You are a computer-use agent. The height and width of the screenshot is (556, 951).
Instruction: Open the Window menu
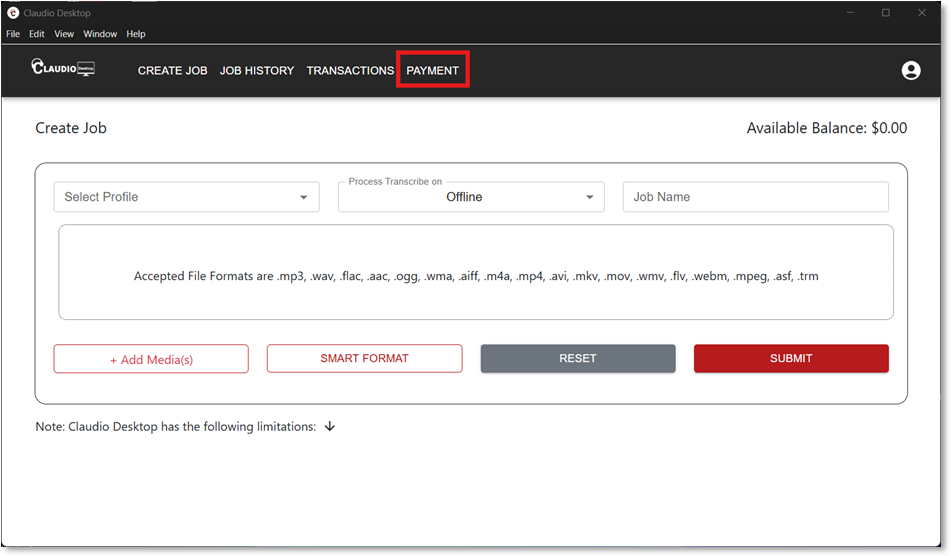coord(100,34)
